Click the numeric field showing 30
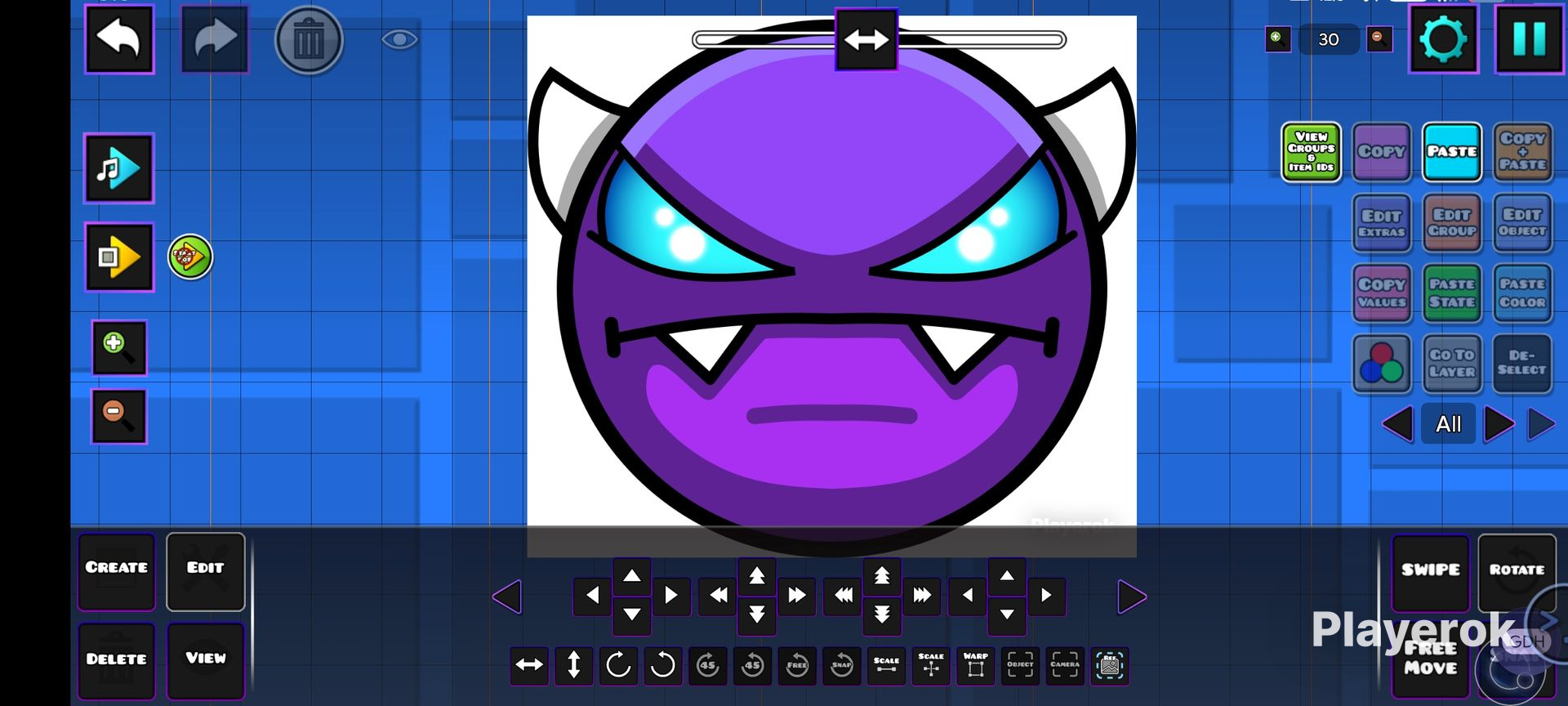Viewport: 1568px width, 706px height. point(1329,39)
